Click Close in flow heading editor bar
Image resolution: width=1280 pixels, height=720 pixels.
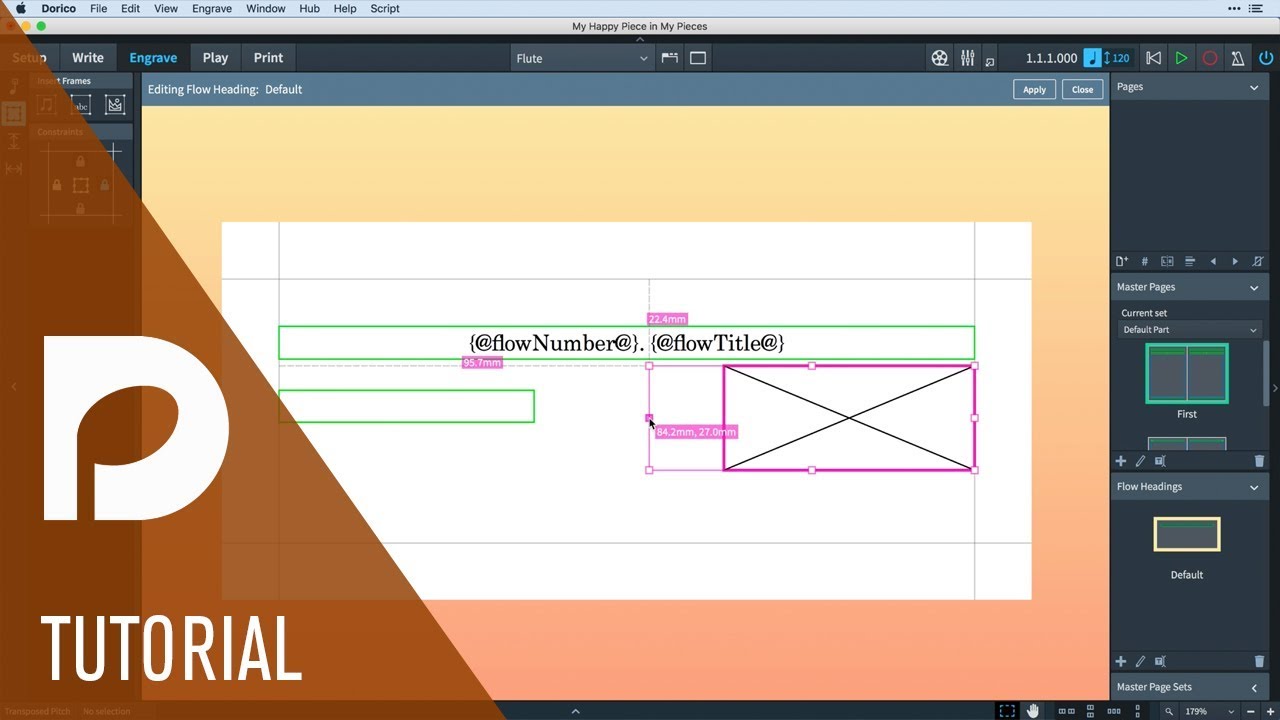[1082, 89]
